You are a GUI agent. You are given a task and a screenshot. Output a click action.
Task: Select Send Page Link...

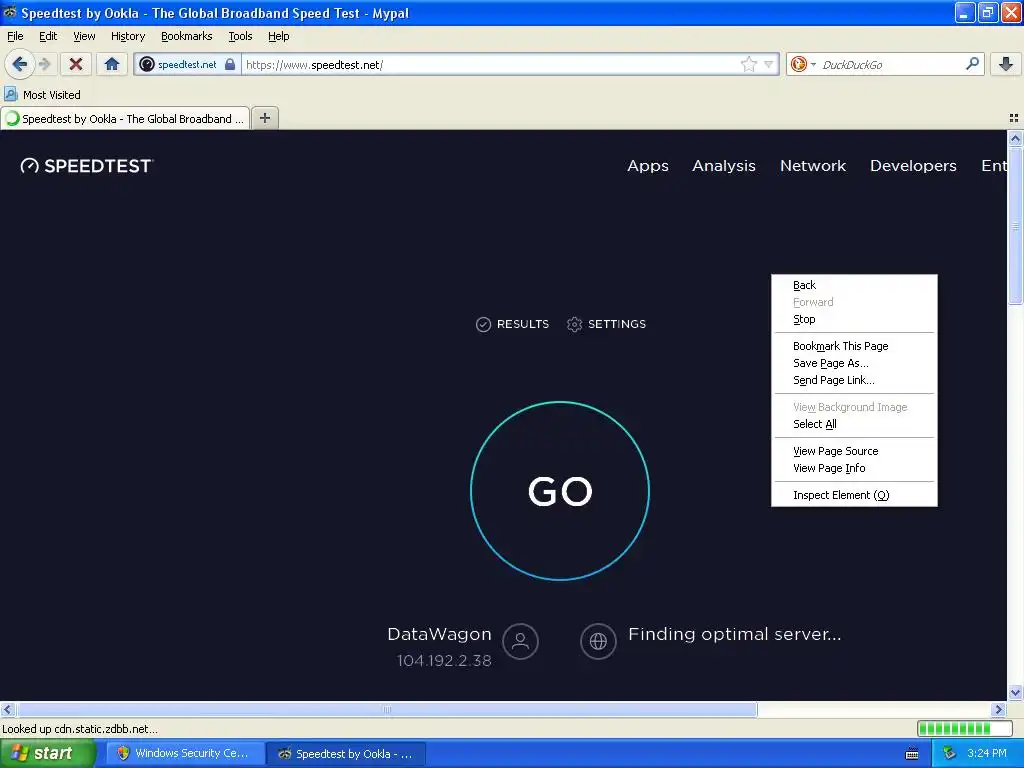(x=854, y=380)
